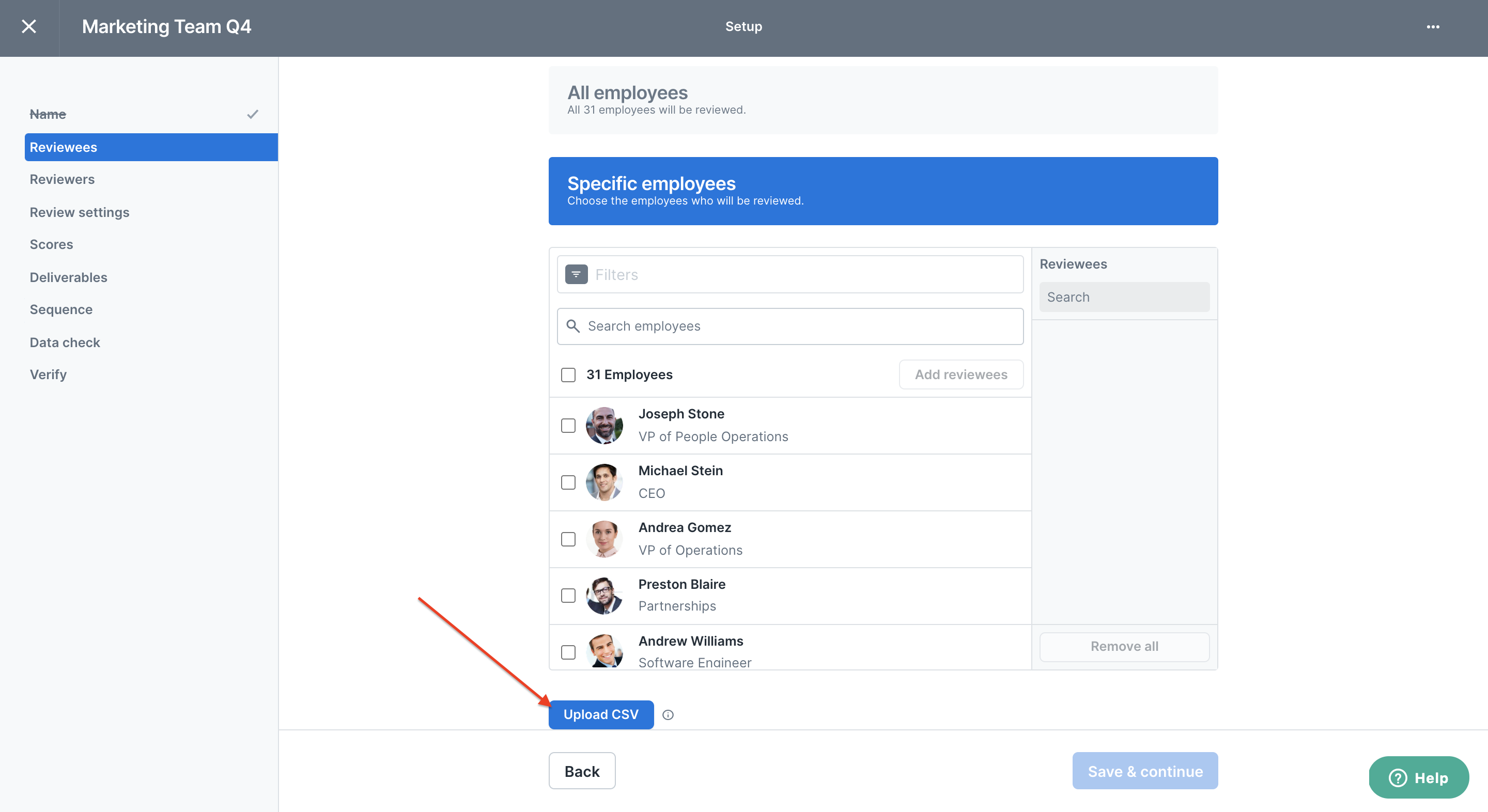The height and width of the screenshot is (812, 1488).
Task: Open Review settings step
Action: pyautogui.click(x=80, y=212)
